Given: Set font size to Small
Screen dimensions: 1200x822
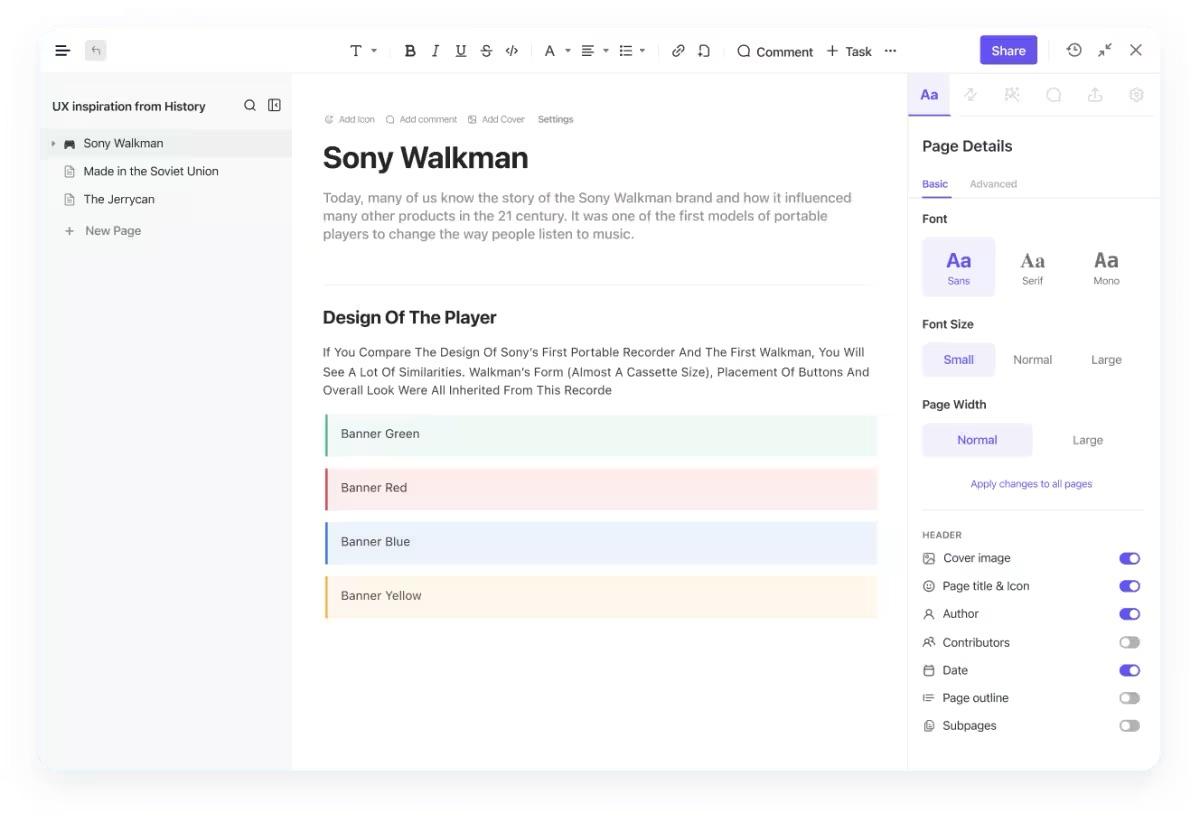Looking at the screenshot, I should [958, 360].
